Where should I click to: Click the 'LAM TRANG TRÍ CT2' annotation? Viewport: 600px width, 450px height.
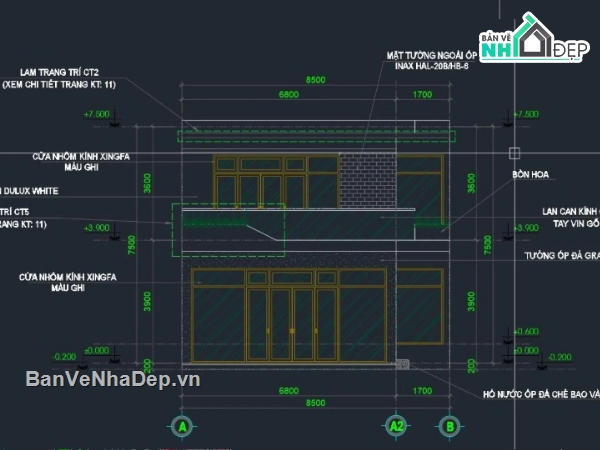pos(59,72)
